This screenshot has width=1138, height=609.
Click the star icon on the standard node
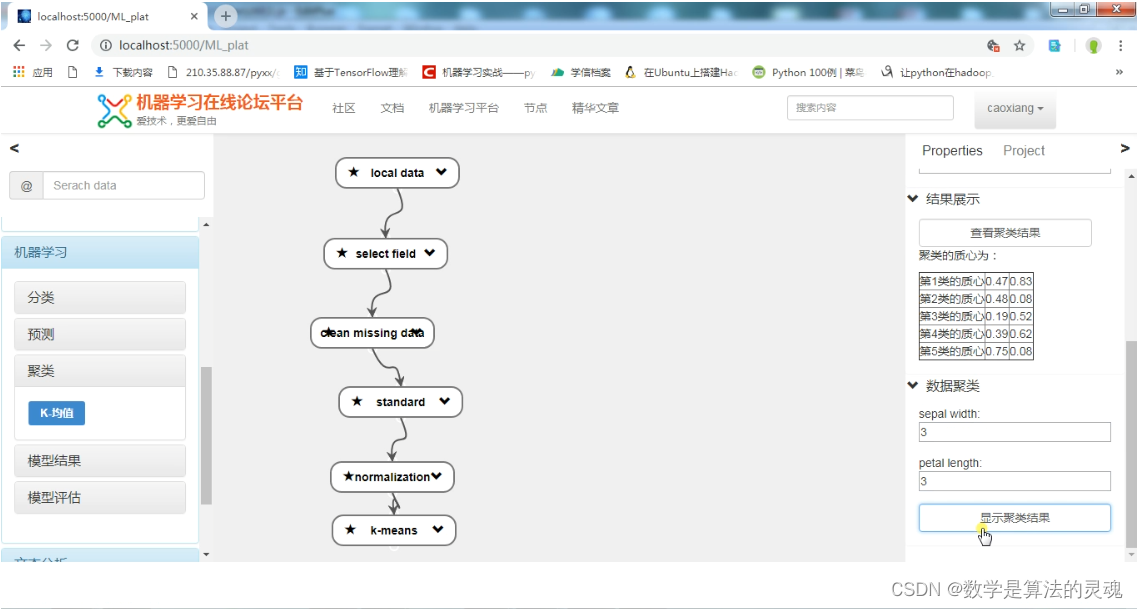tap(359, 402)
